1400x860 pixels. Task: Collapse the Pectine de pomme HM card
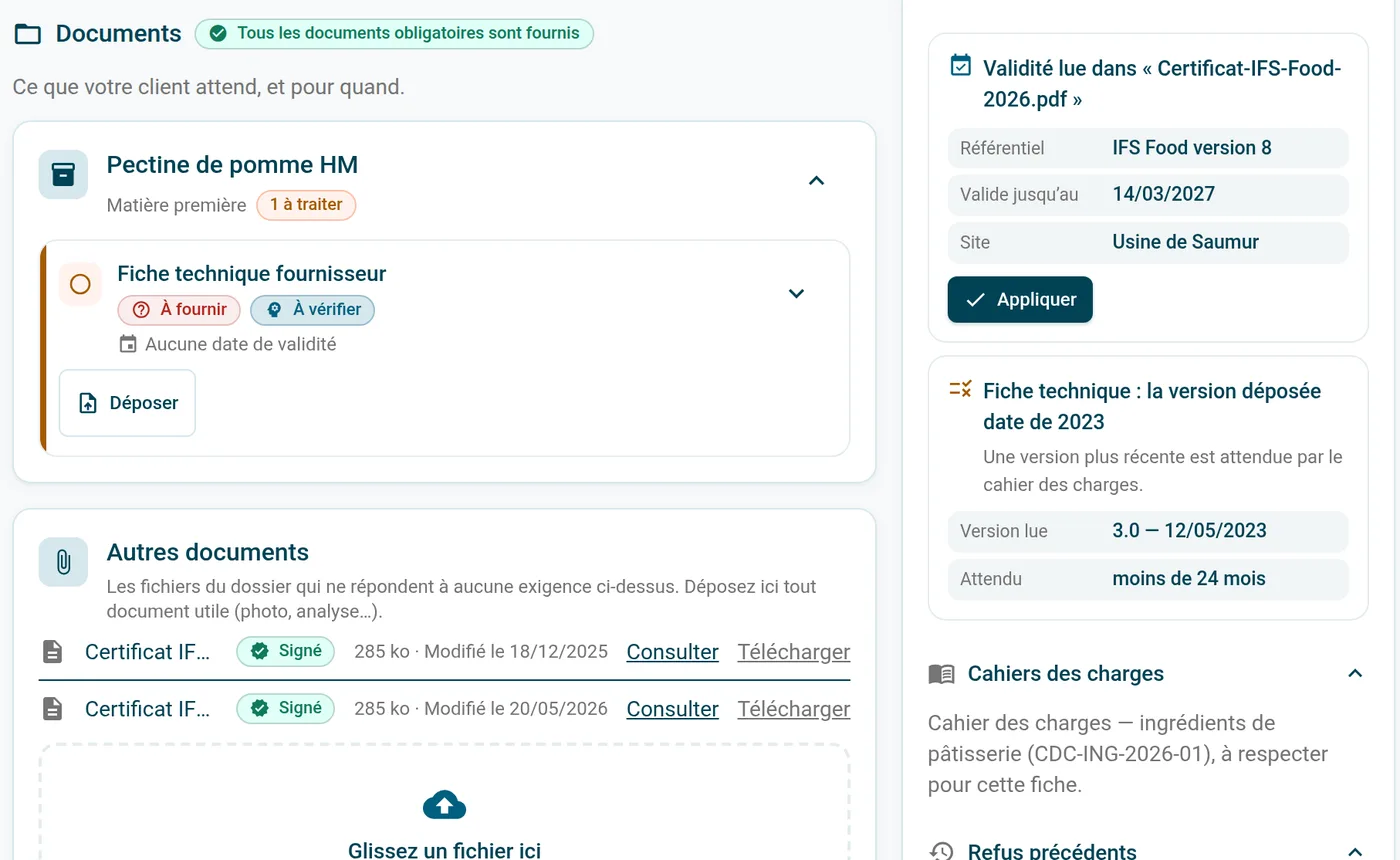[x=816, y=180]
